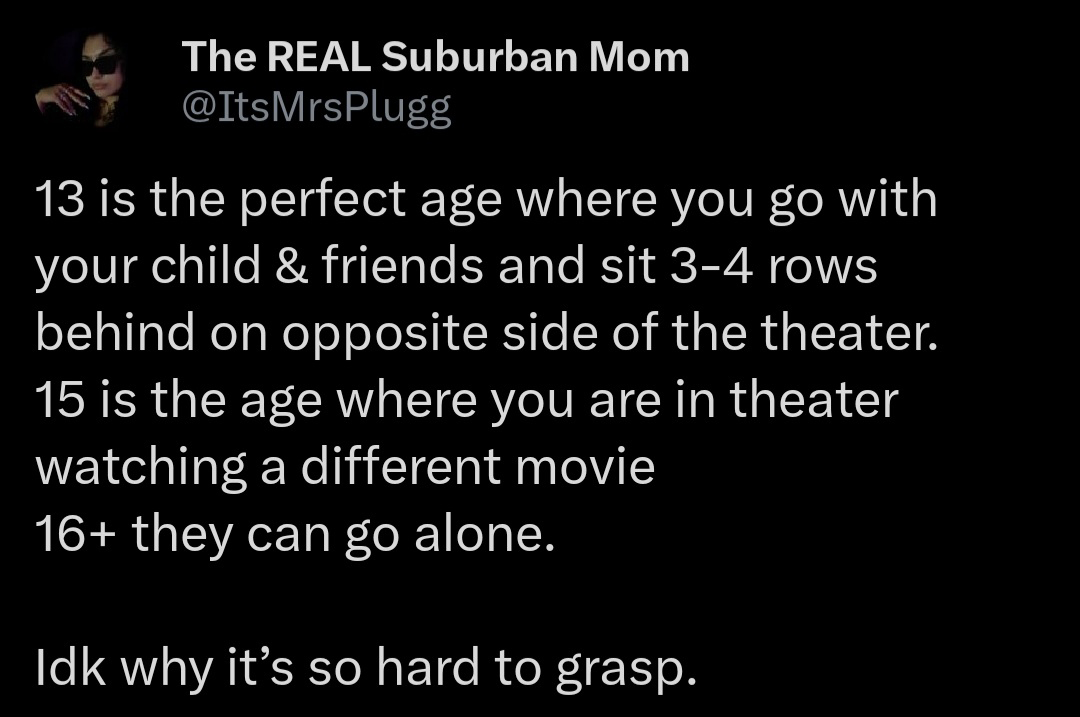This screenshot has width=1080, height=717.
Task: Click the line "your child & friends and sit 3-4 rows"
Action: (456, 267)
